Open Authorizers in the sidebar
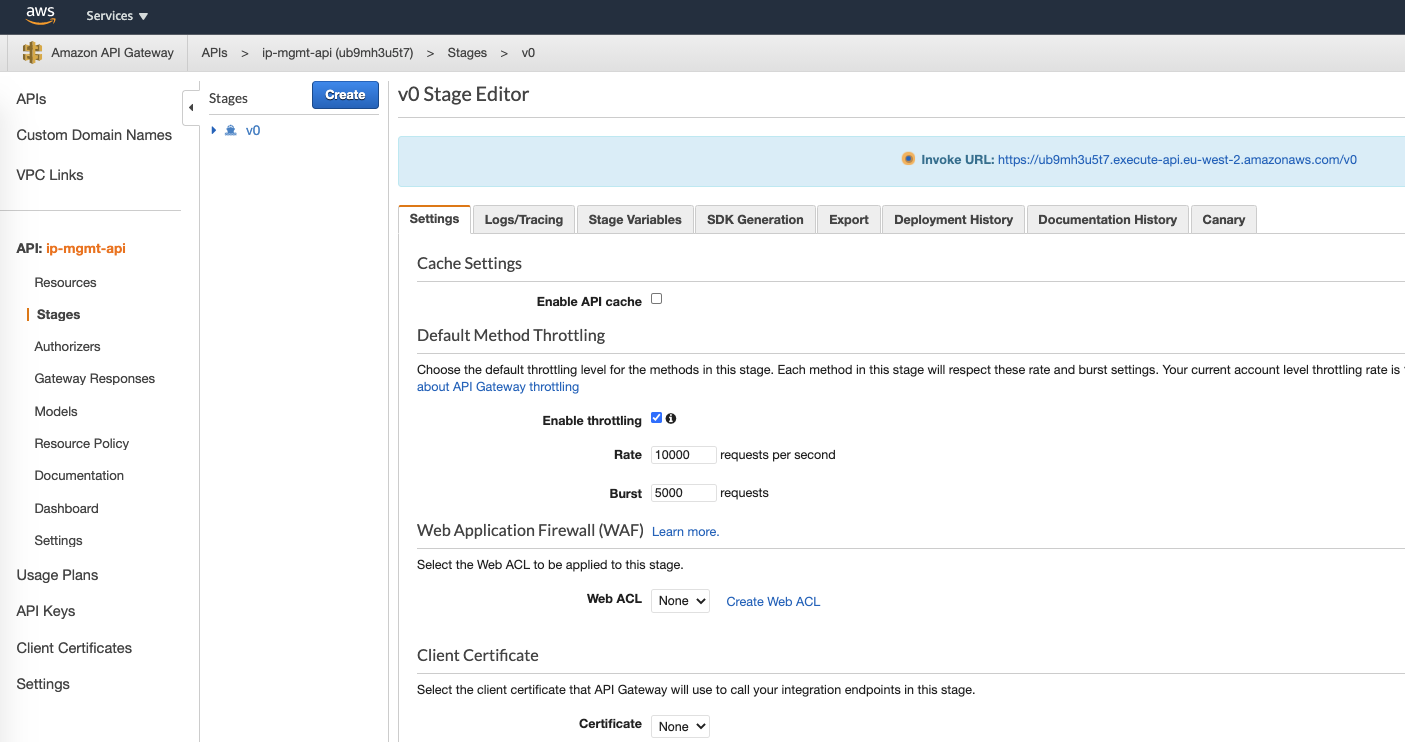 coord(67,347)
